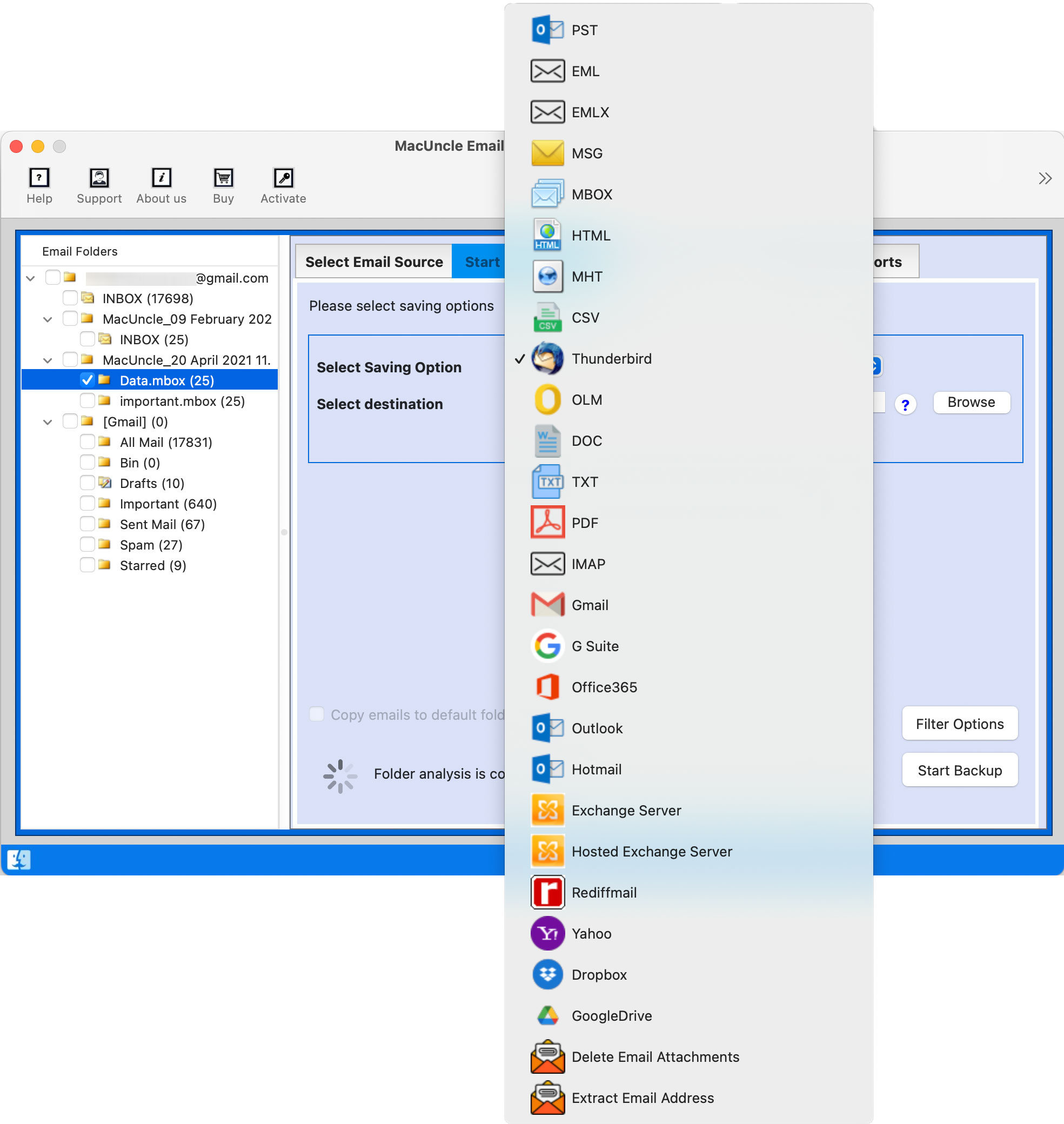Switch to the Select Email Source tab
1064x1124 pixels.
[x=374, y=262]
